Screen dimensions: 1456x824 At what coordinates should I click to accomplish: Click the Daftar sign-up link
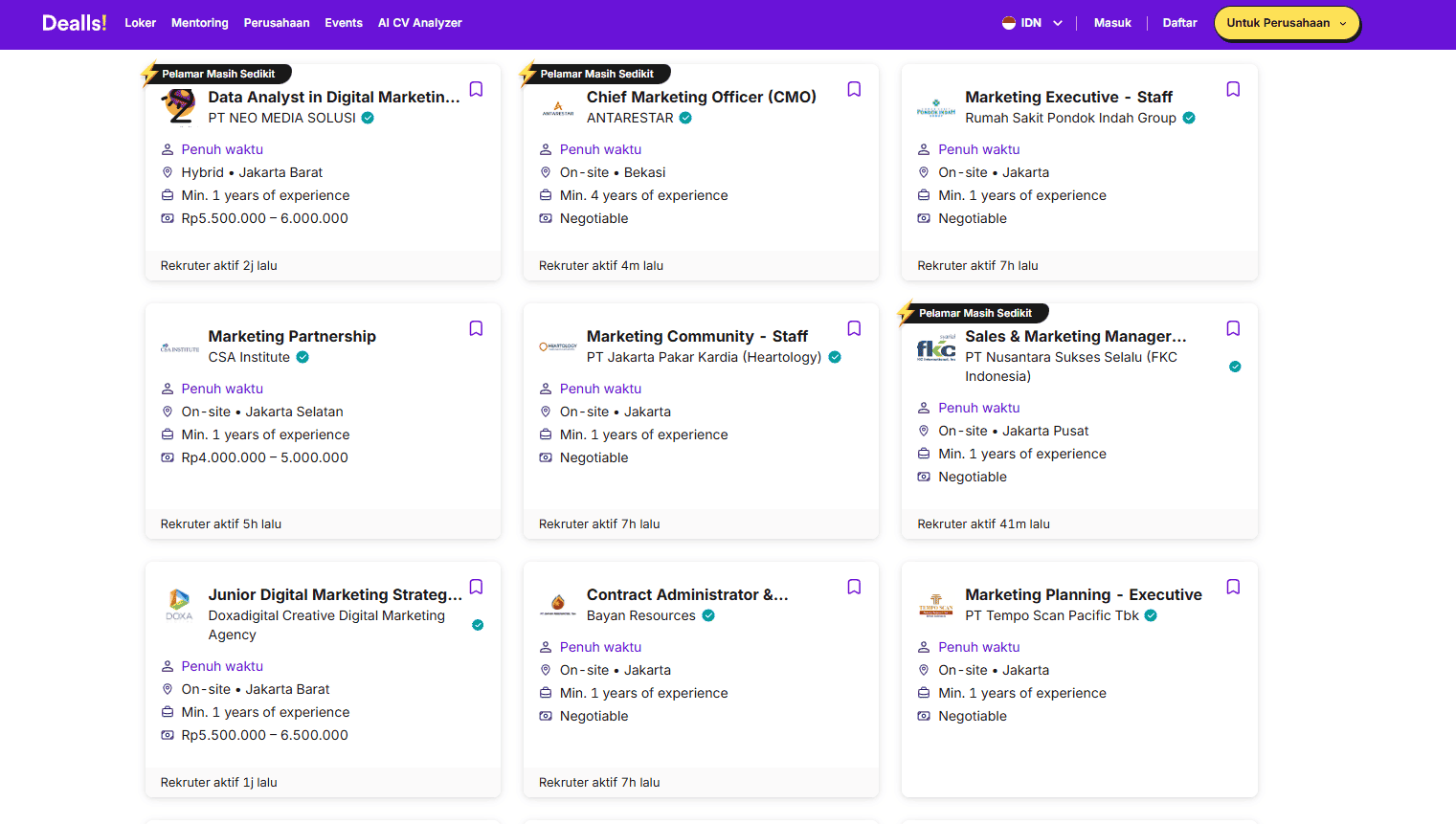(1179, 23)
